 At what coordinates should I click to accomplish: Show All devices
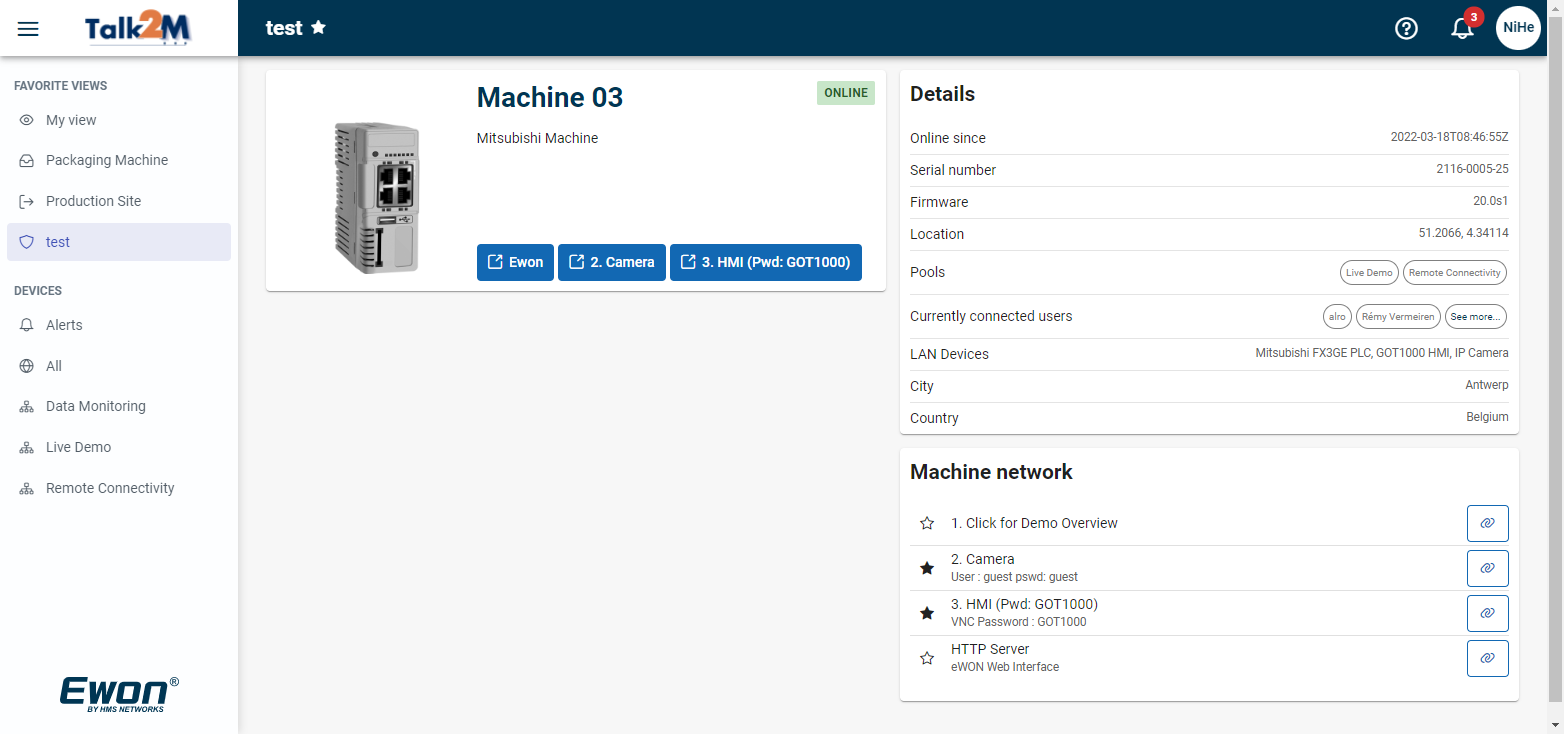[119, 366]
